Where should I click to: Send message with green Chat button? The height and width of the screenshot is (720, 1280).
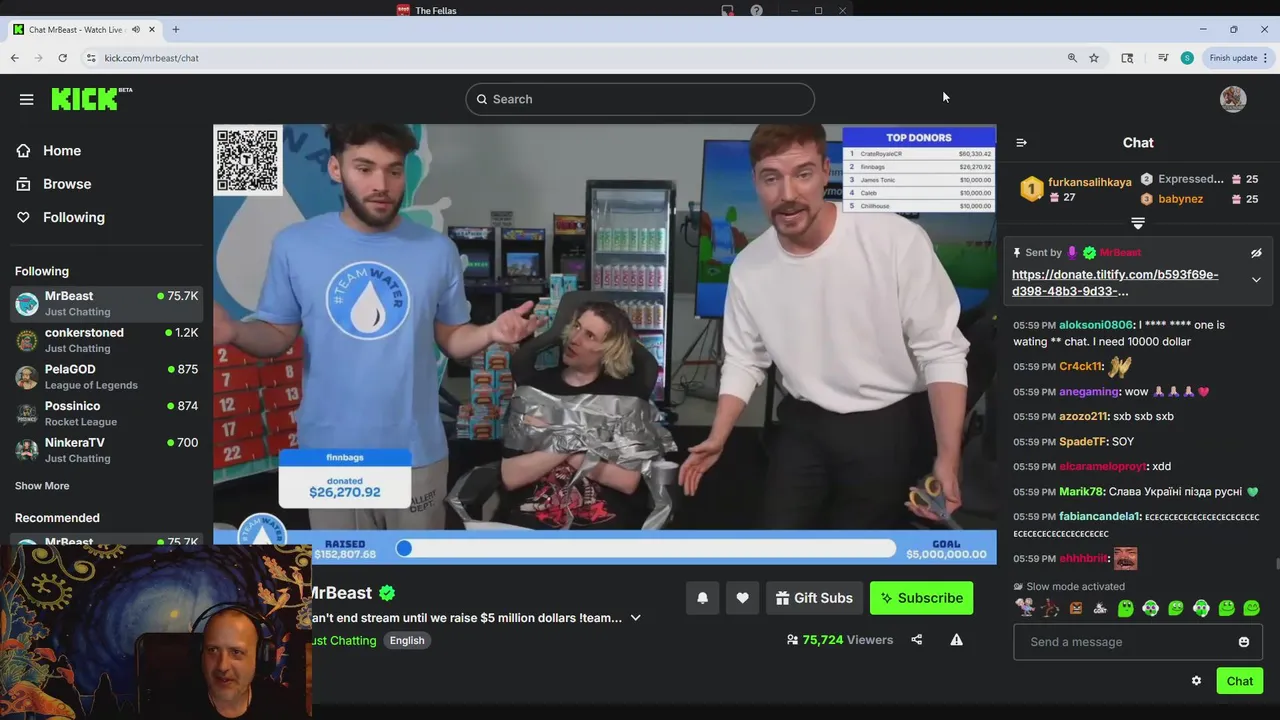coord(1240,681)
